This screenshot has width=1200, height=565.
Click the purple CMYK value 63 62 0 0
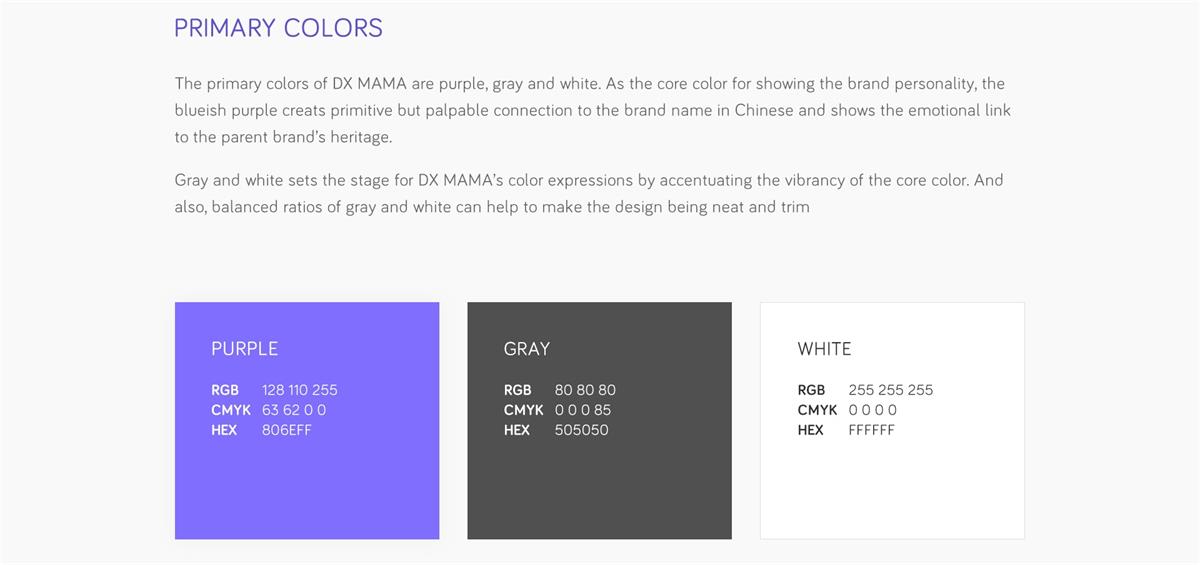pyautogui.click(x=294, y=410)
